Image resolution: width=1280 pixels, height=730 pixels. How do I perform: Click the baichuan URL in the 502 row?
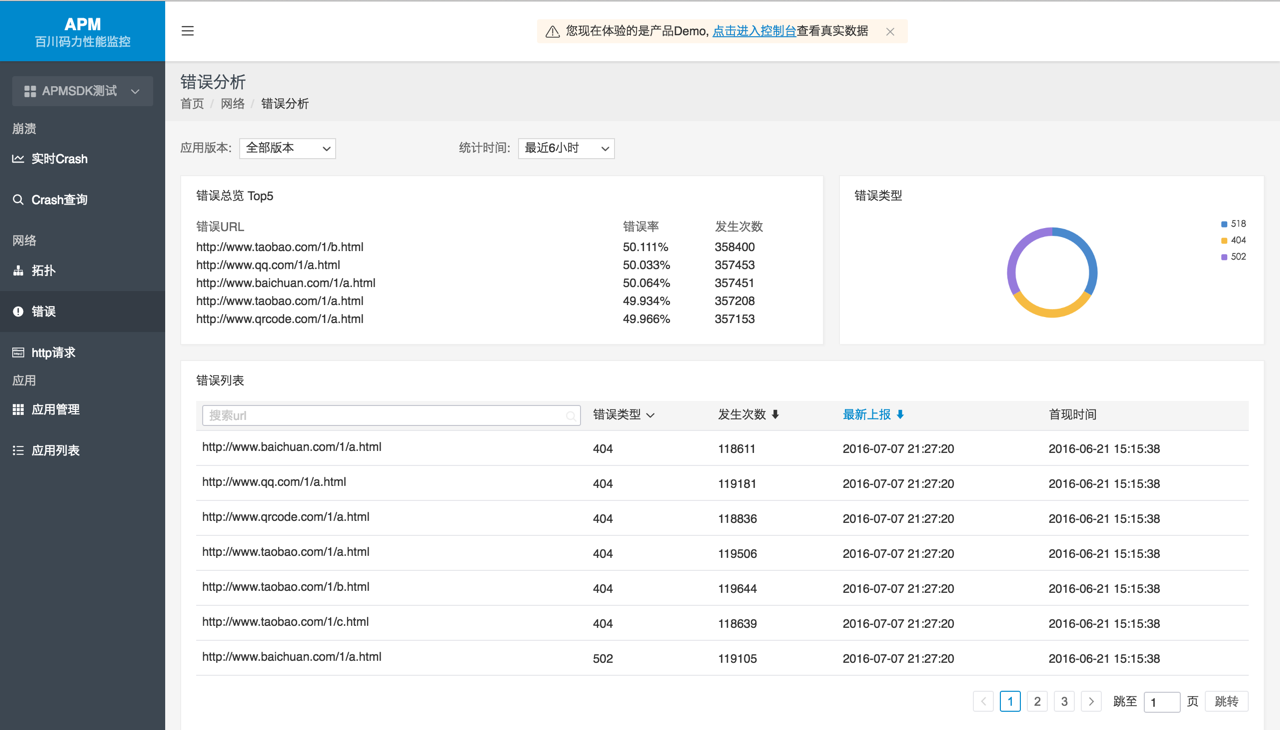pyautogui.click(x=292, y=657)
